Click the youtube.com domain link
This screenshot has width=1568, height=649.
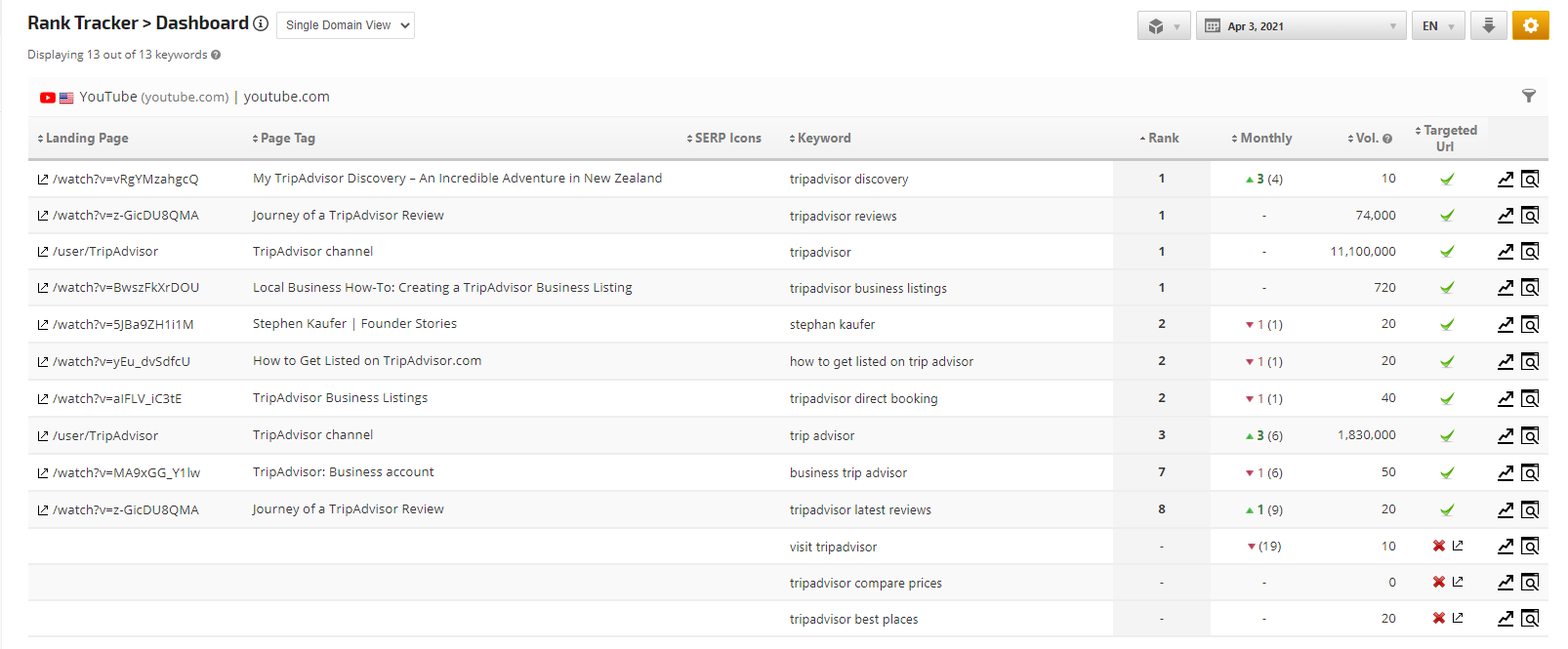tap(286, 97)
